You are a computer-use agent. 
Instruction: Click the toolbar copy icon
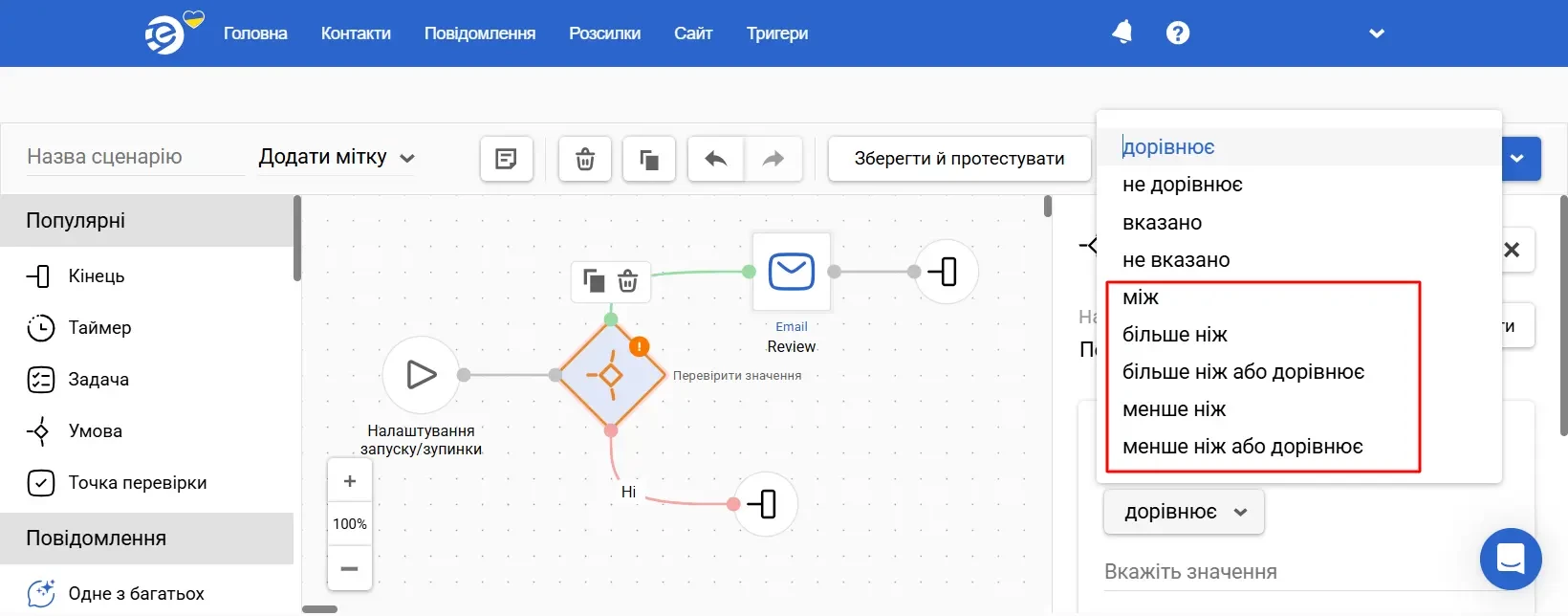(x=649, y=159)
